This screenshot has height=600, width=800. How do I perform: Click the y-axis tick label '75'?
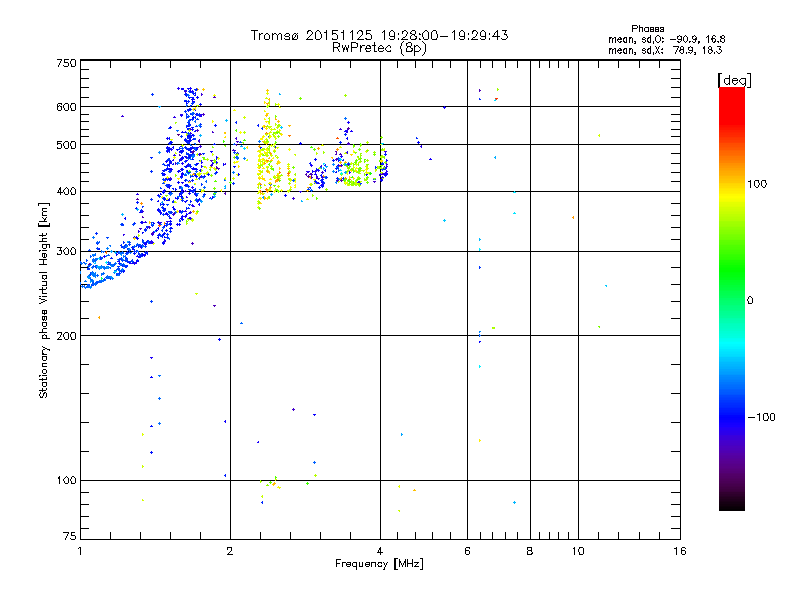[70, 536]
